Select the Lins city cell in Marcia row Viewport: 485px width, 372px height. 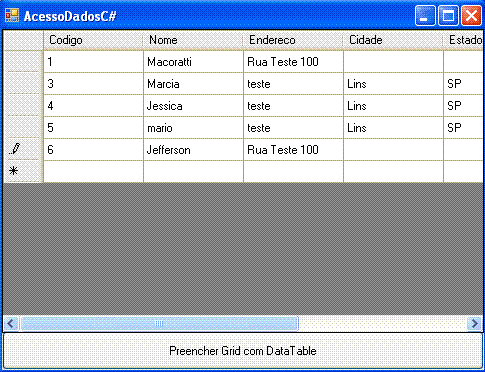(393, 83)
